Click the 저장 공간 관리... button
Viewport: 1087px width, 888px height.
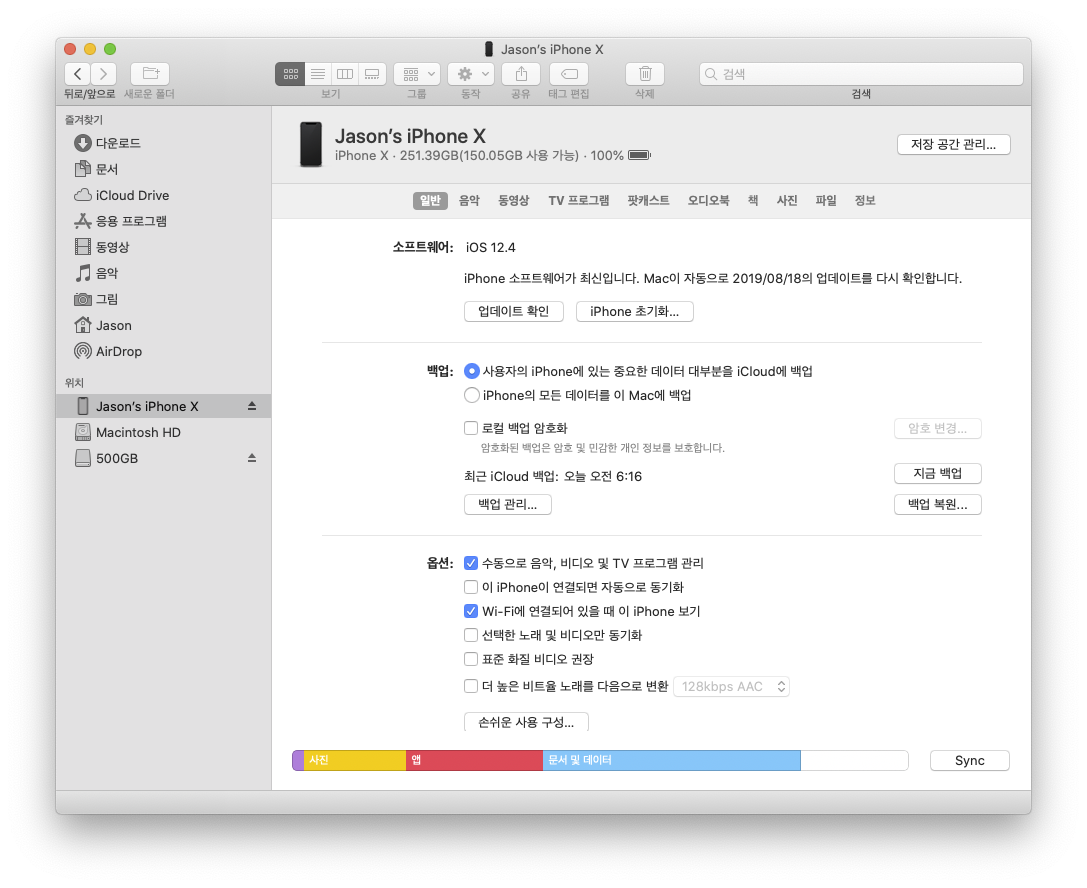point(953,144)
